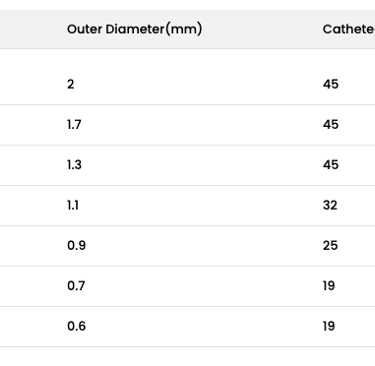Screen dimensions: 375x366
Task: Select the outer diameter value 1.1
Action: point(73,205)
